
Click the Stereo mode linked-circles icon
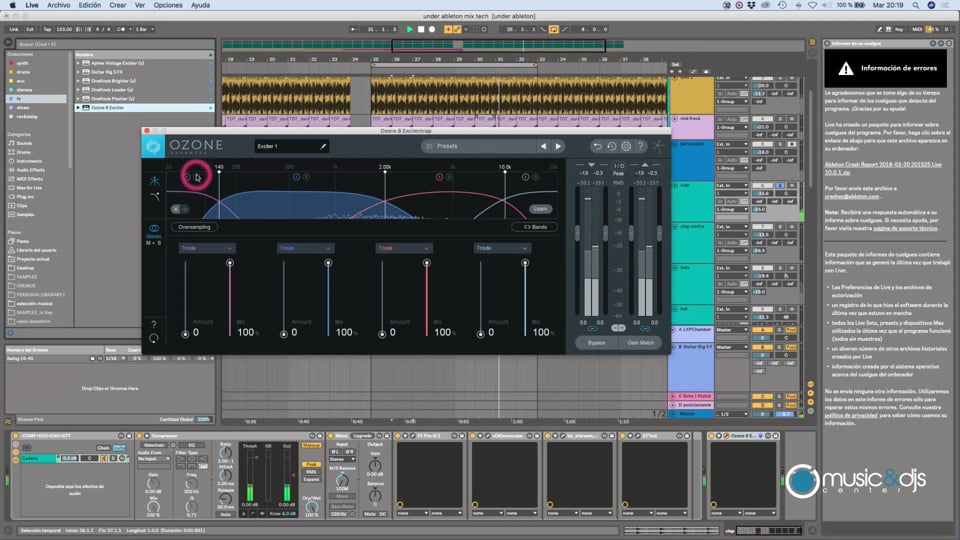click(154, 228)
